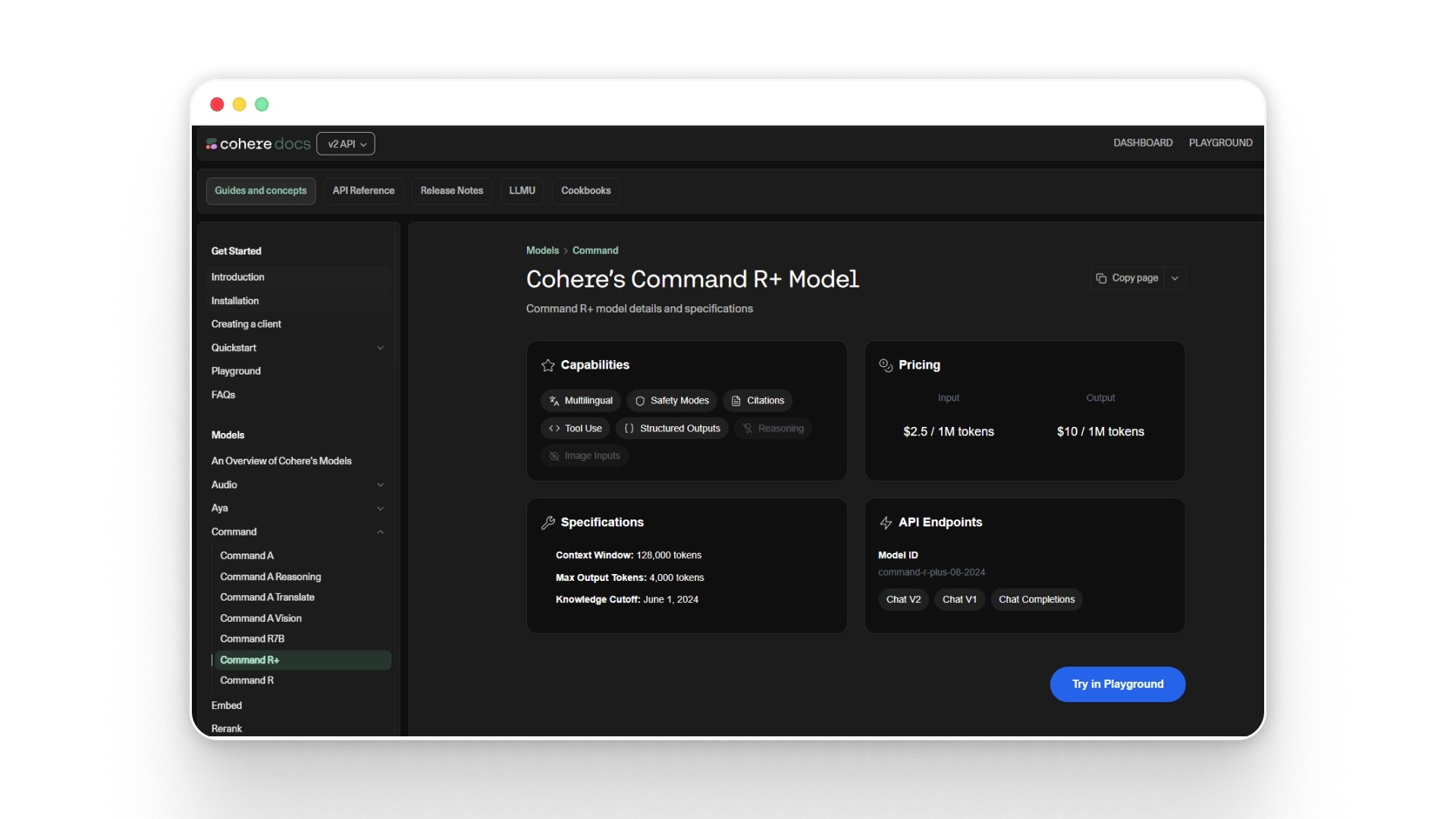Viewport: 1456px width, 819px height.
Task: Click the Models breadcrumb link
Action: [542, 250]
